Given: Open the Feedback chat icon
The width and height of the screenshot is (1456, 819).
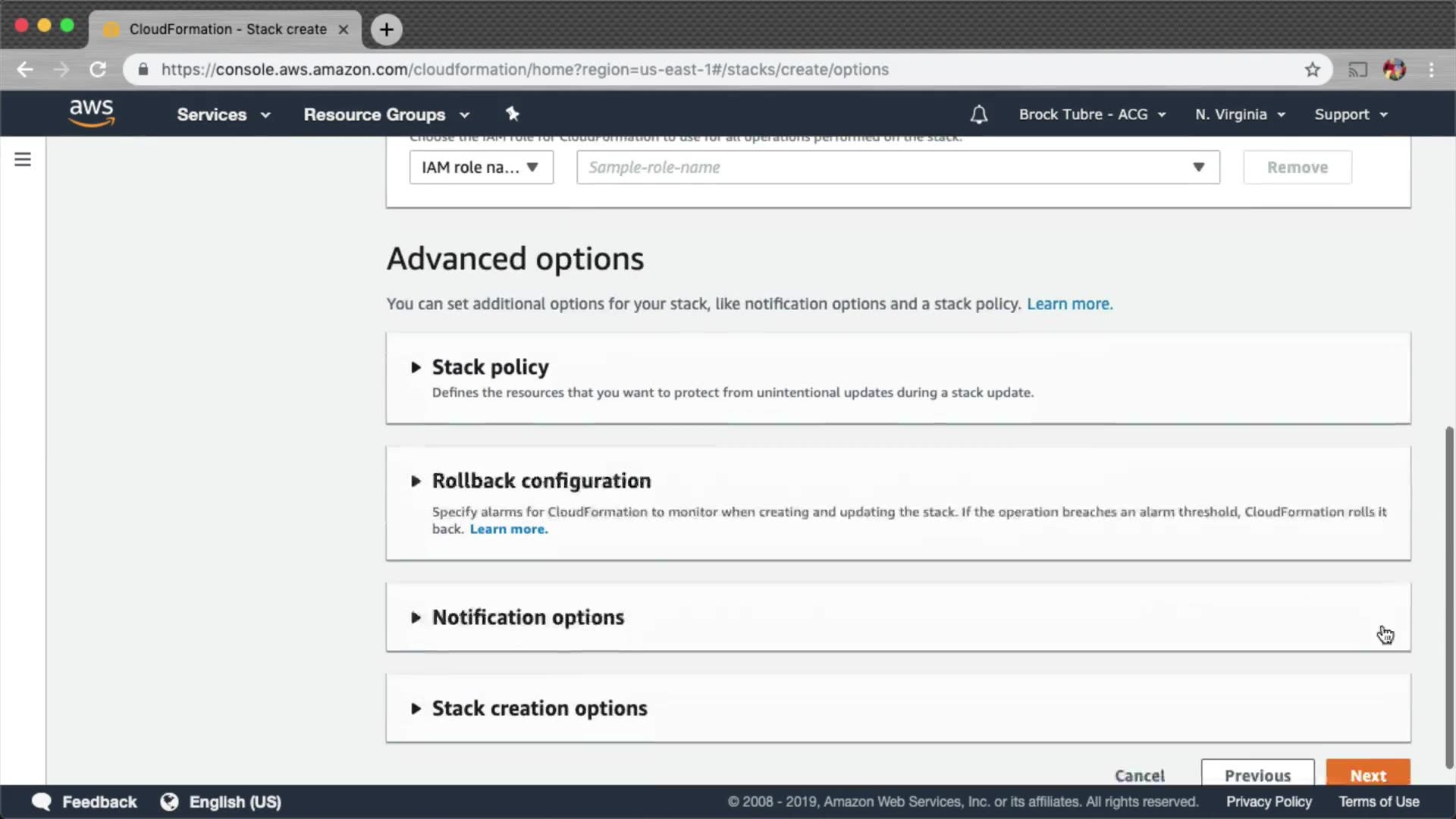Looking at the screenshot, I should (42, 802).
